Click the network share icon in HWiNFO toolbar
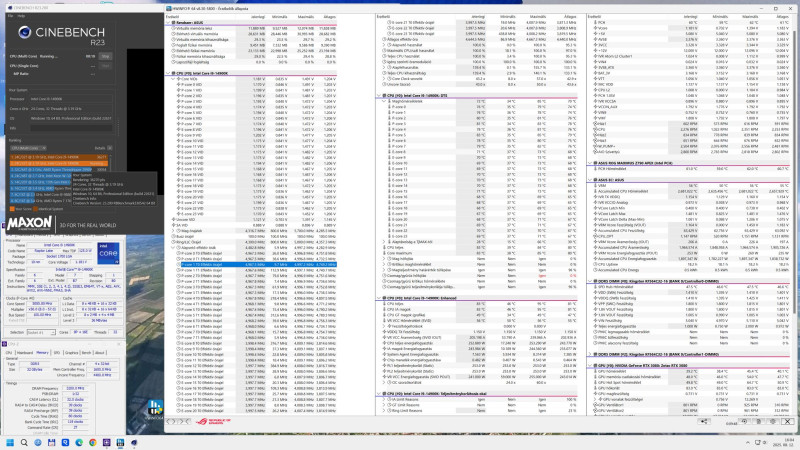This screenshot has height=450, width=800. pos(704,421)
